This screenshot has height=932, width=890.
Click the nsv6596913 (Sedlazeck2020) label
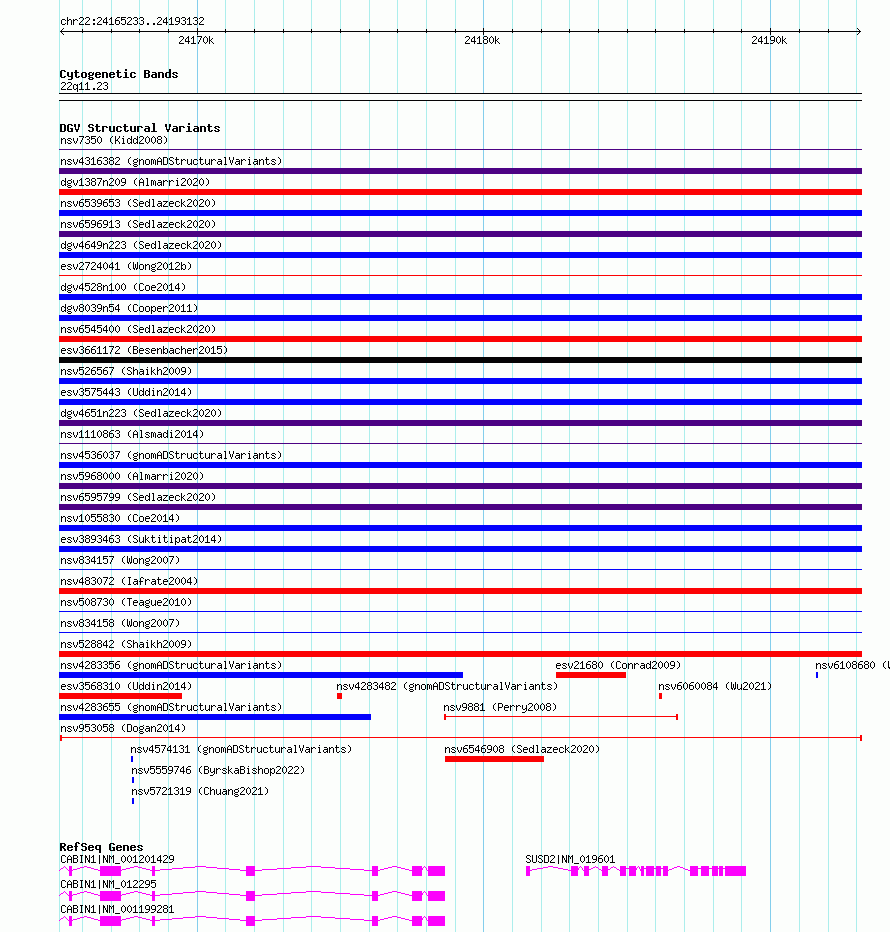pyautogui.click(x=138, y=224)
